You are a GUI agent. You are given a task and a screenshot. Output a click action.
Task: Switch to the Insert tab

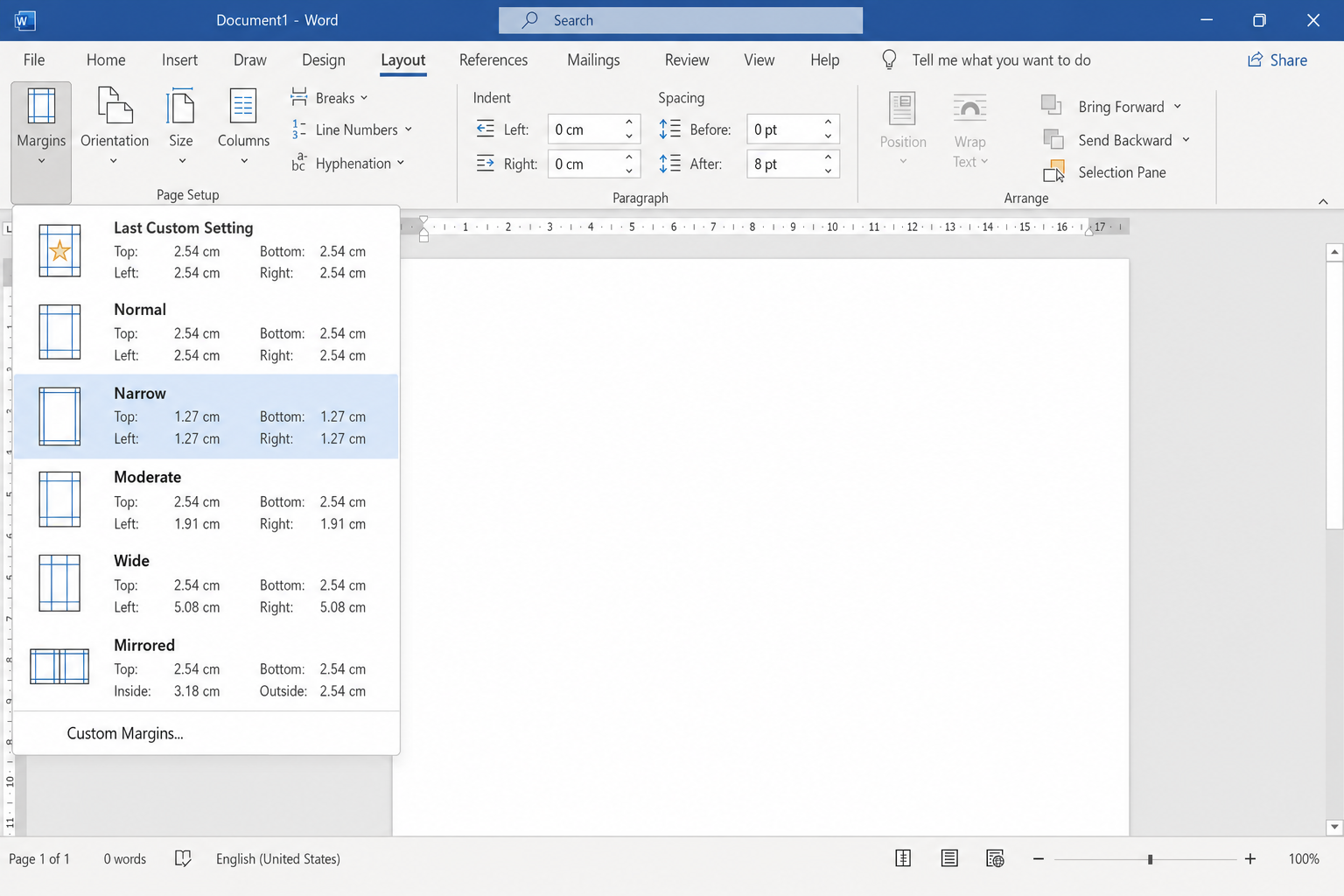coord(179,59)
